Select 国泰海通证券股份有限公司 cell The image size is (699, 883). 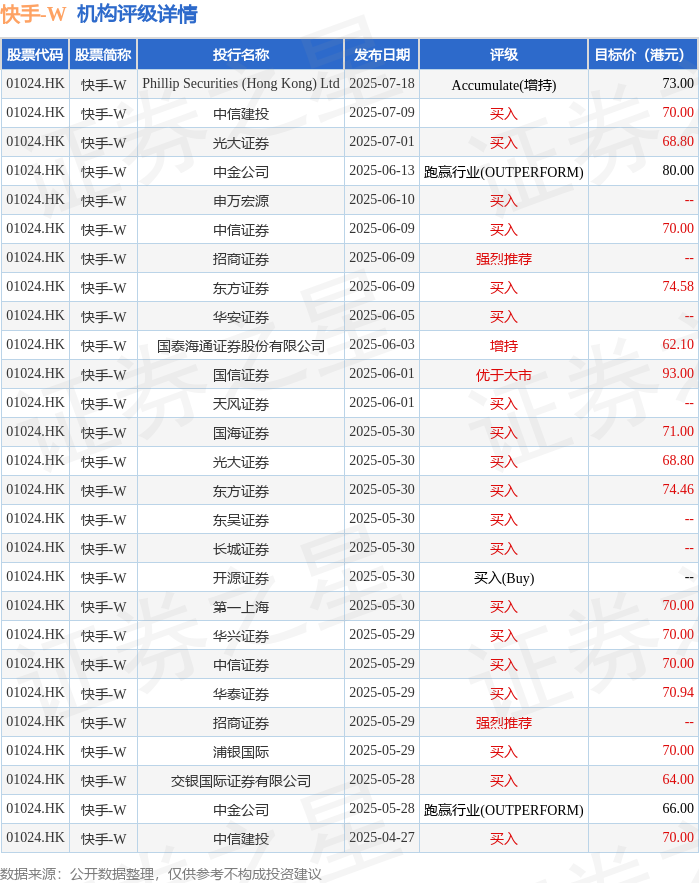point(241,346)
